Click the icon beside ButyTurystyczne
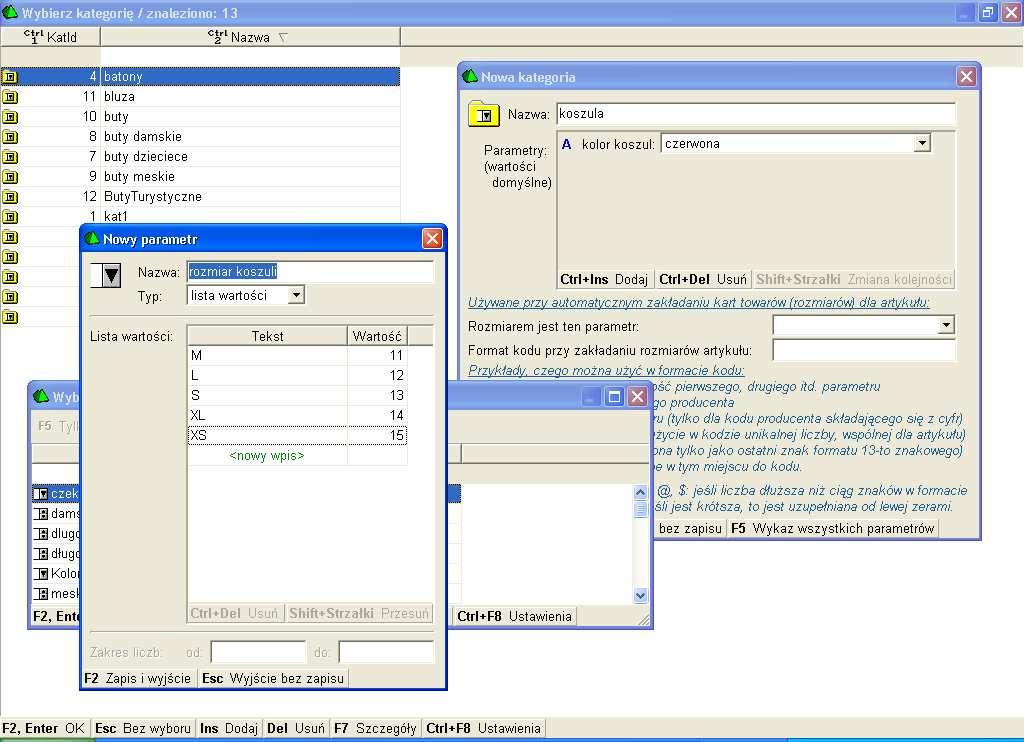Screen dimensions: 1024x742 [x=10, y=197]
